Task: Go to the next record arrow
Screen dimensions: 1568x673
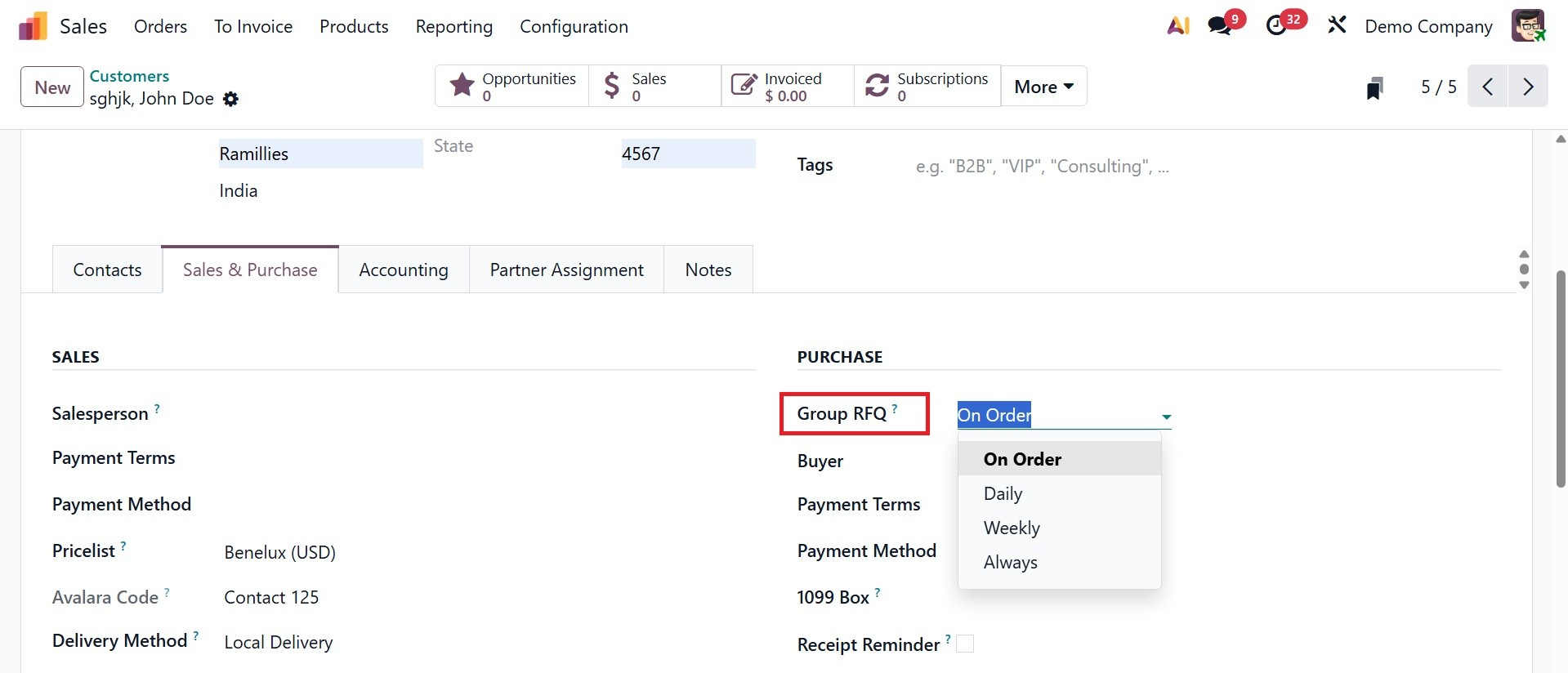Action: [x=1528, y=87]
